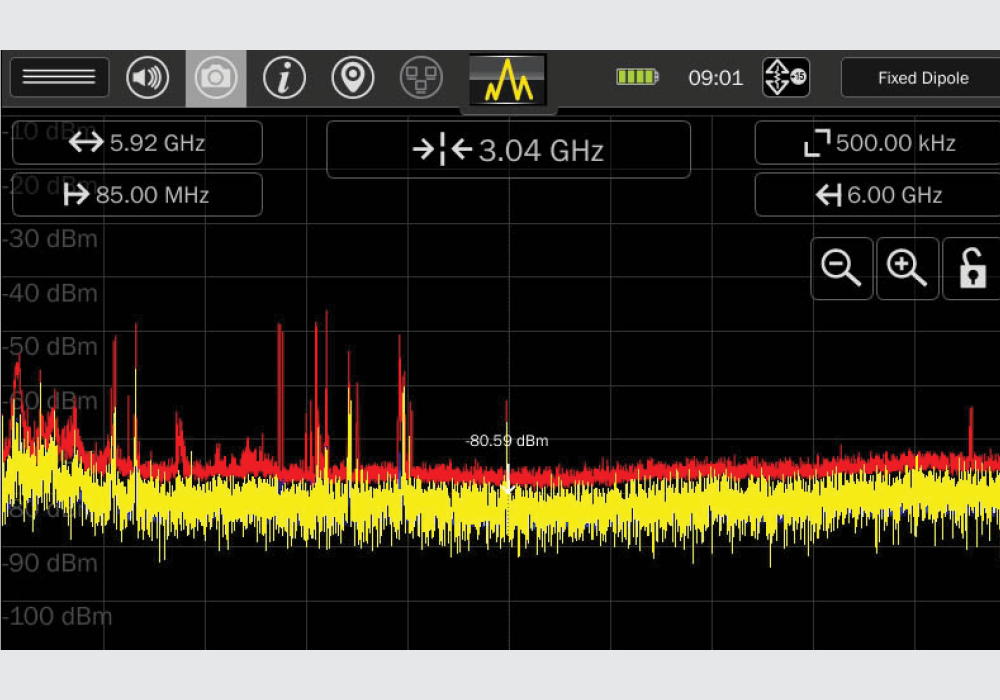Set the 3.04 GHz center frequency
This screenshot has width=1000, height=700.
508,150
